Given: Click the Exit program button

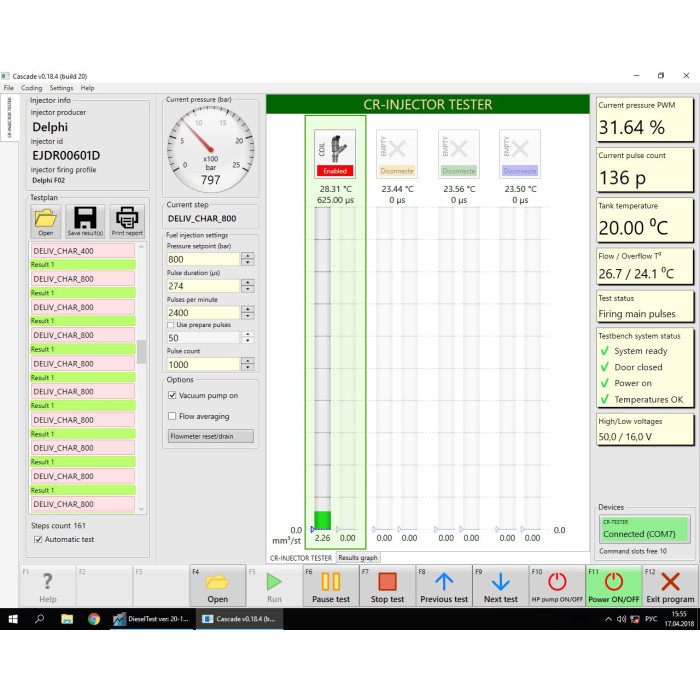Looking at the screenshot, I should pyautogui.click(x=671, y=585).
